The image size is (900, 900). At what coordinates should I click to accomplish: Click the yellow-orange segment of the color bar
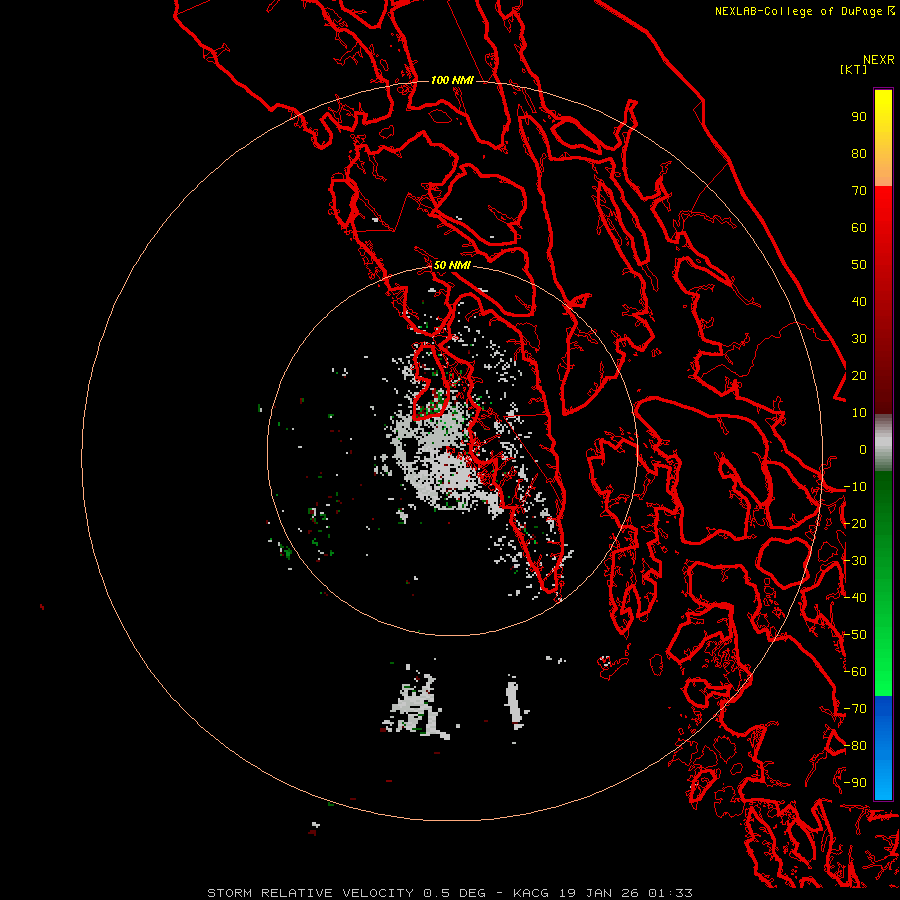click(x=883, y=138)
